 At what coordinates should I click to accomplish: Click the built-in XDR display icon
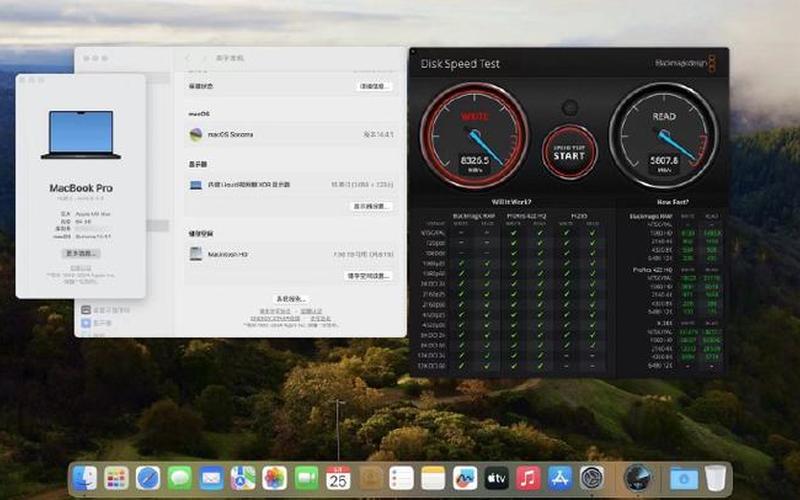coord(196,185)
